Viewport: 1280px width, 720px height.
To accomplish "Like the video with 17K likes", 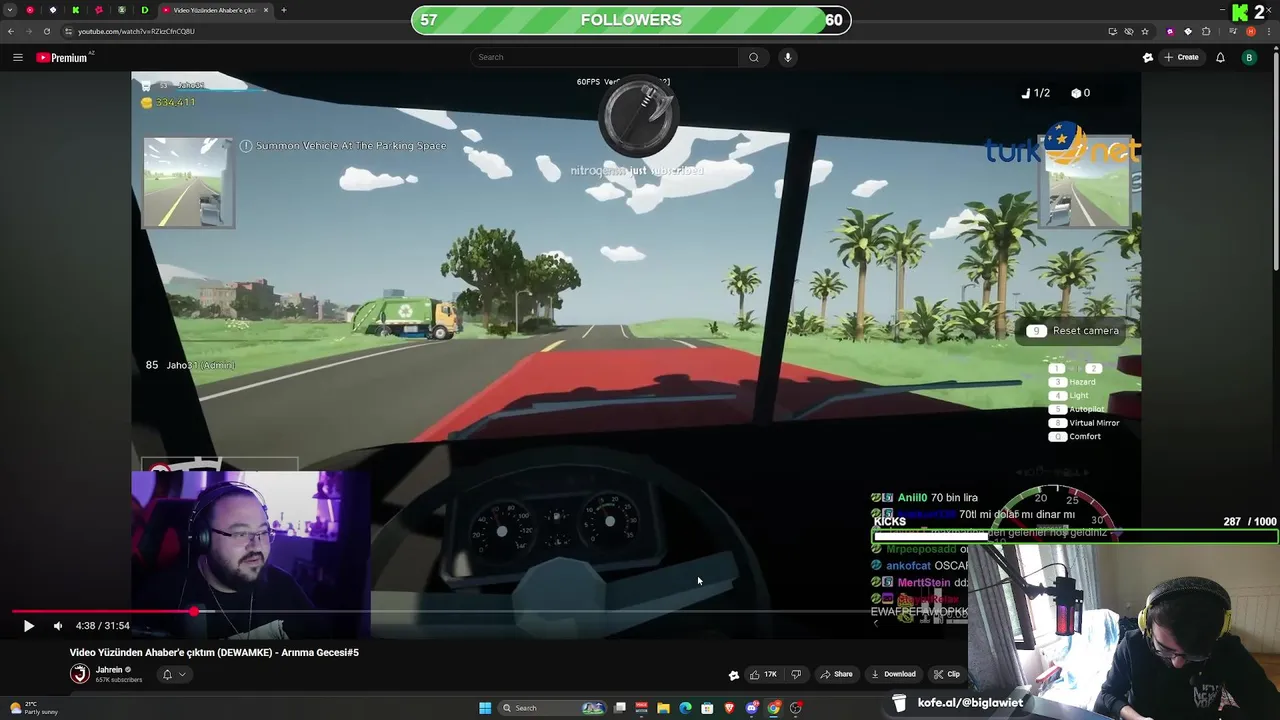I will tap(763, 675).
